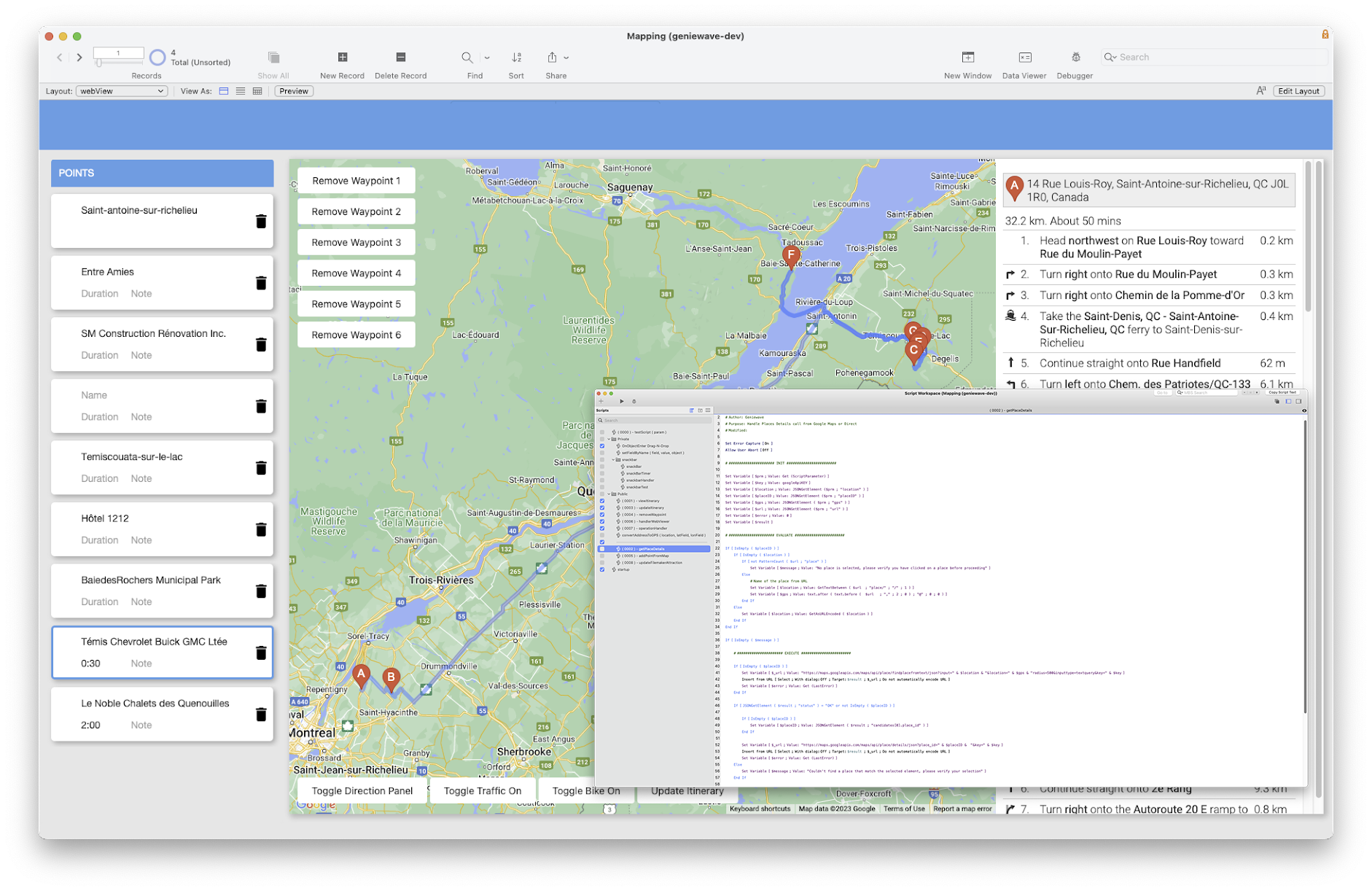Toggle checkbox for (0000) testScript
The image size is (1372, 891).
pos(602,432)
